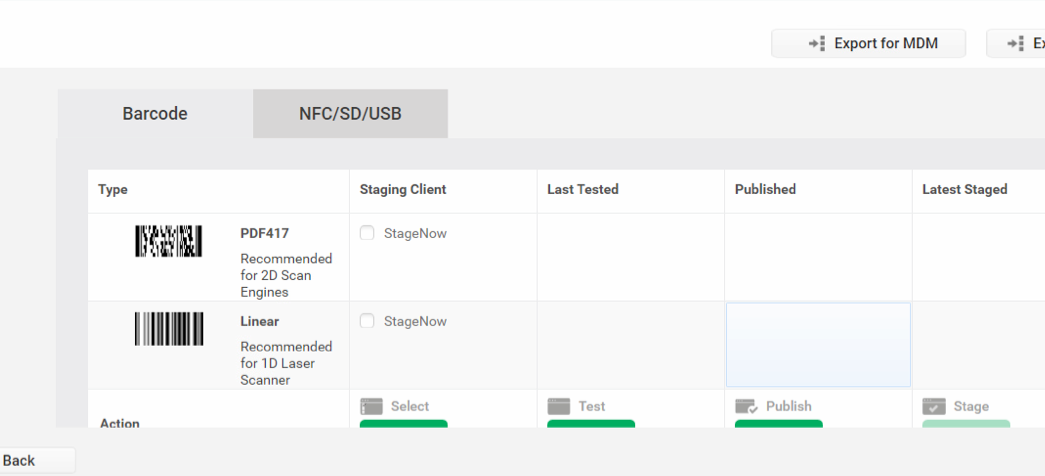Click the Select action icon
The image size is (1045, 476).
pos(371,406)
